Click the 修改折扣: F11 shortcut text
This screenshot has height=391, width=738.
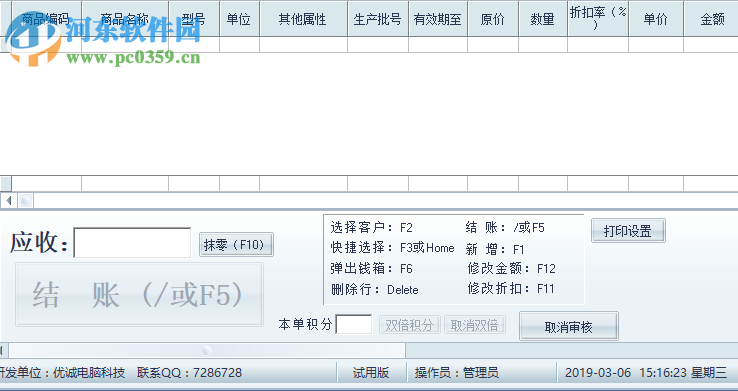(x=511, y=288)
